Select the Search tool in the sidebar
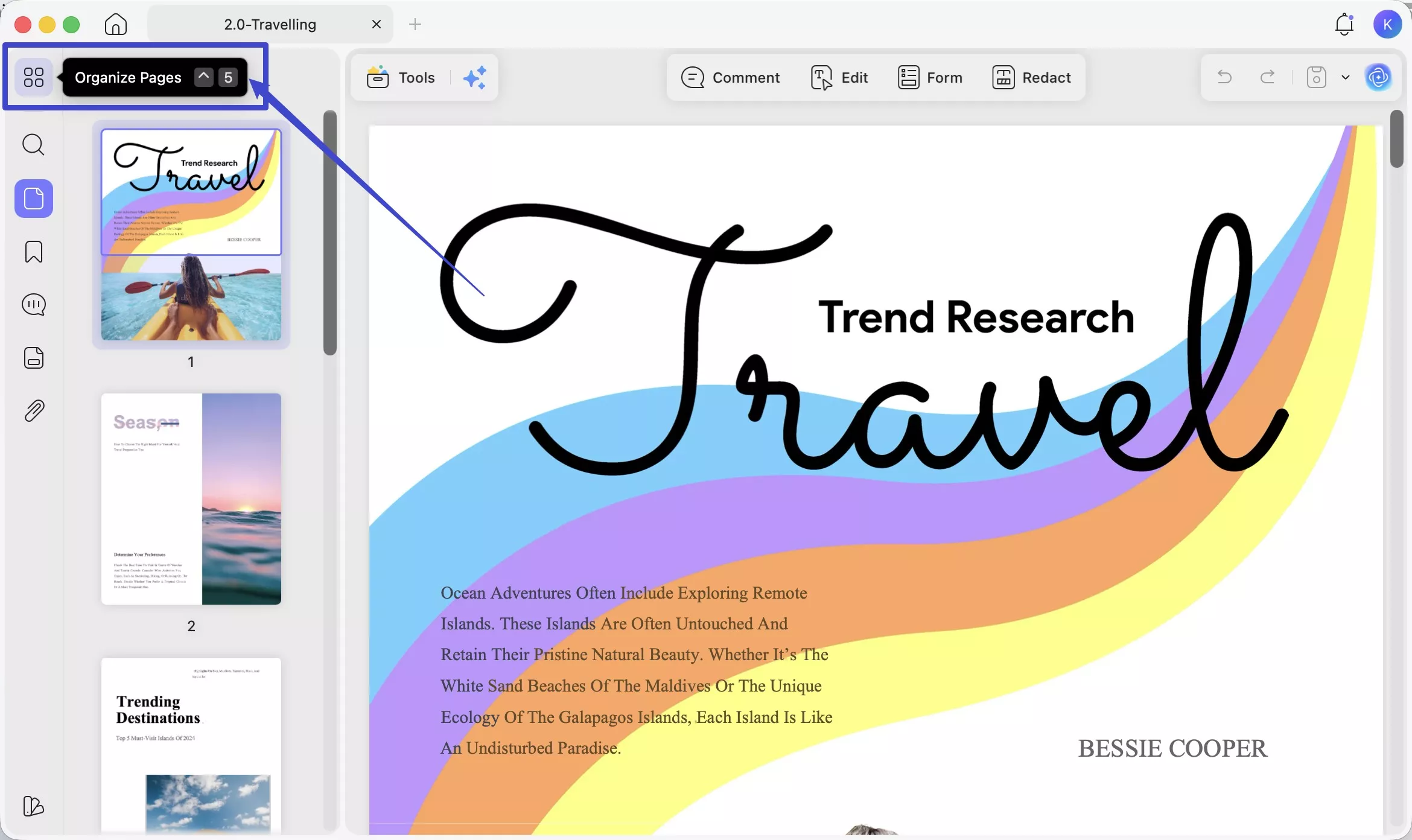 [34, 144]
